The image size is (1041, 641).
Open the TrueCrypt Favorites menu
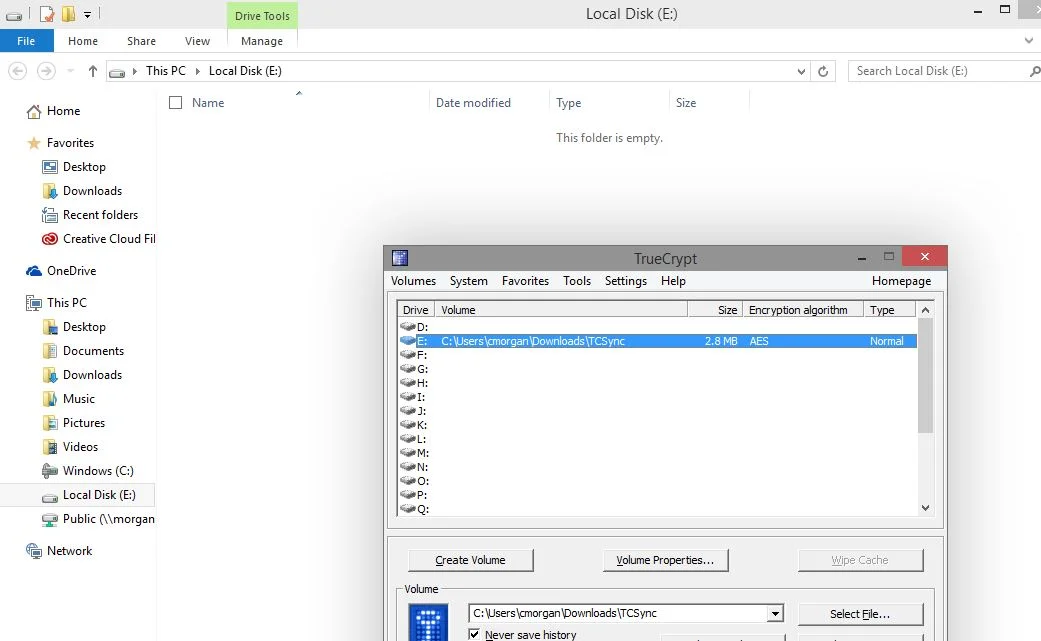525,281
